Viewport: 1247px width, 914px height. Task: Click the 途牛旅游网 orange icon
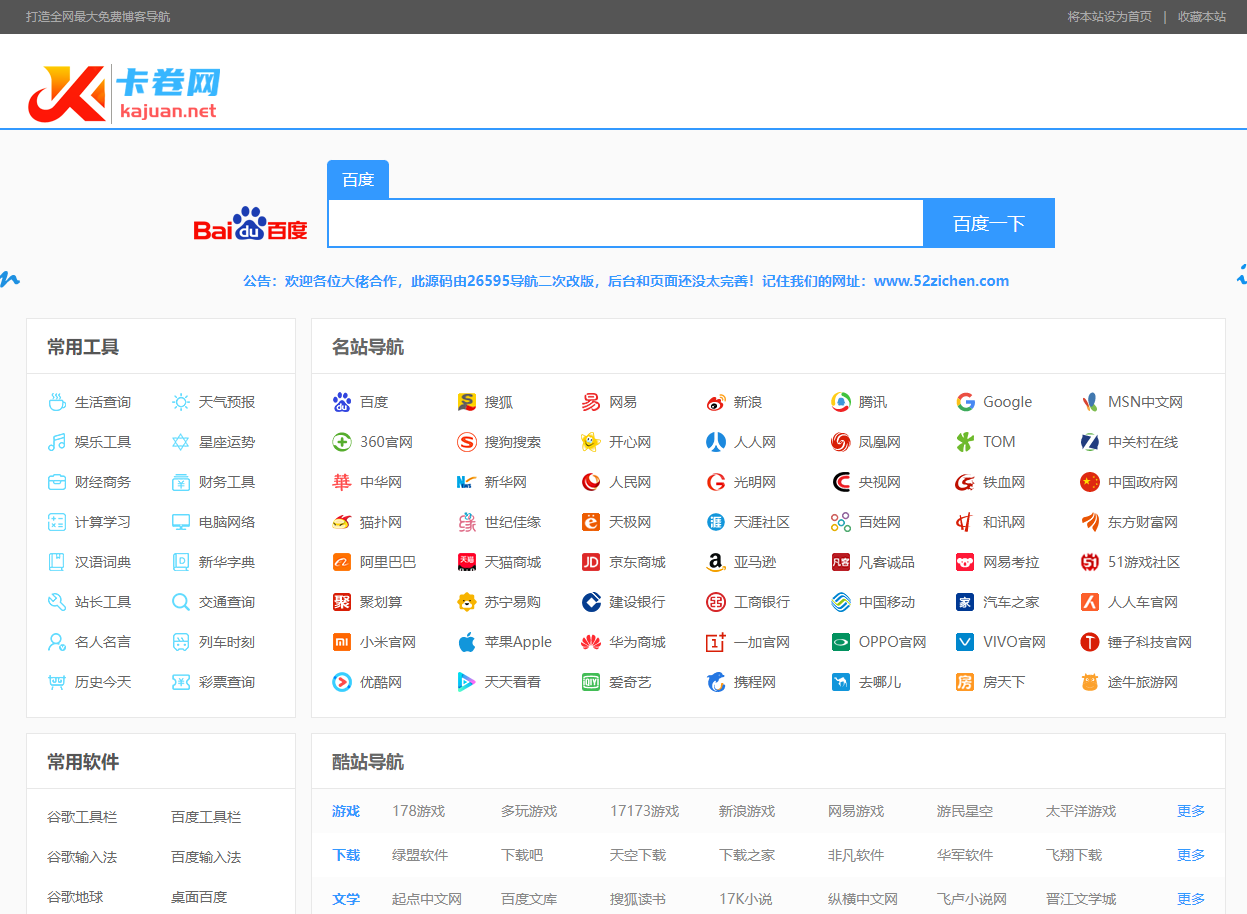coord(1090,682)
